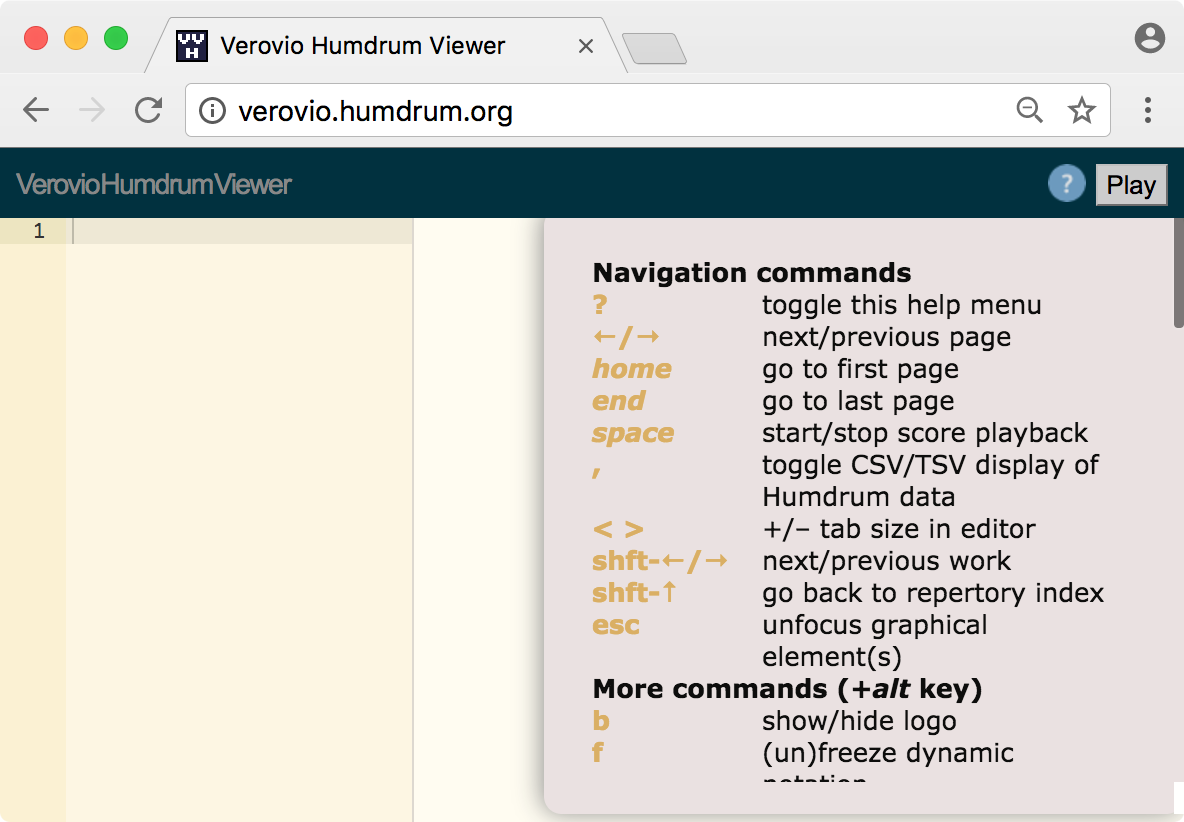This screenshot has height=822, width=1184.
Task: Click the 'home' key label
Action: point(632,369)
